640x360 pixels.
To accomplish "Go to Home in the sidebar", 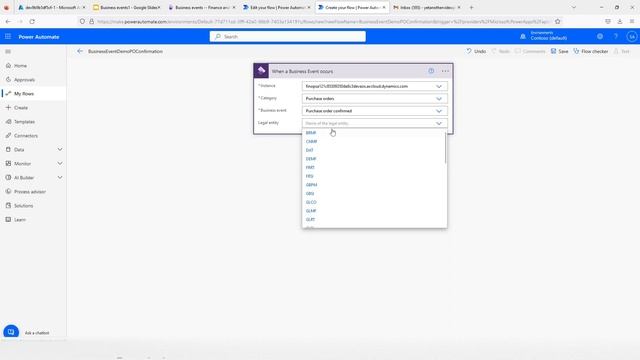I will click(x=20, y=66).
